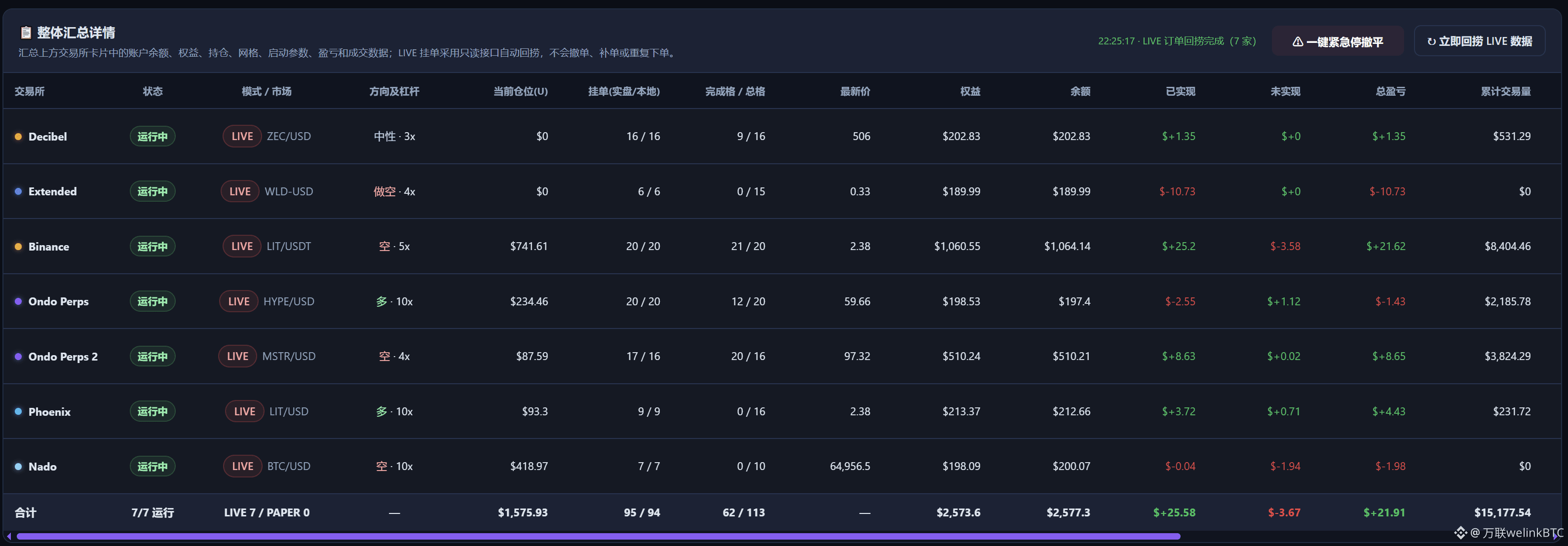This screenshot has width=1568, height=546.
Task: Click the 总盈亏 column header
Action: (1391, 91)
